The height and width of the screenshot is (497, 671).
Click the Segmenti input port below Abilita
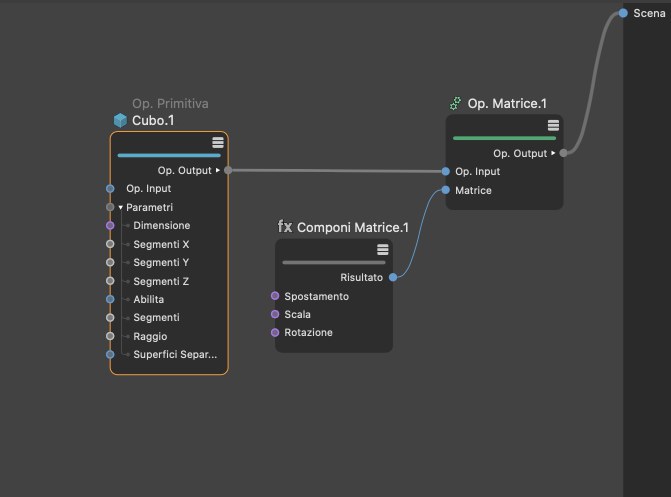pos(110,318)
